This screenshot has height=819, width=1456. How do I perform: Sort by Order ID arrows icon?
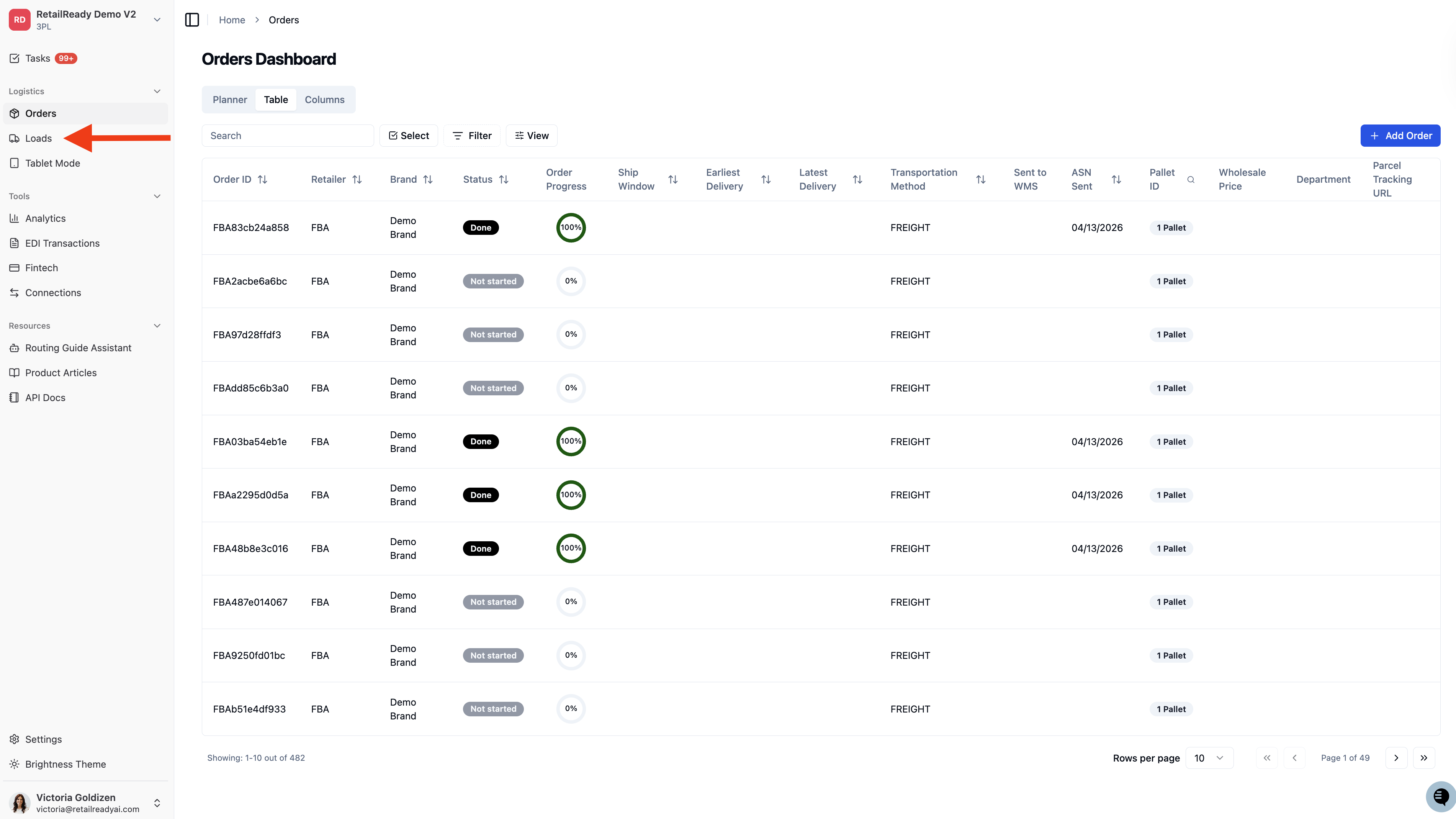262,179
